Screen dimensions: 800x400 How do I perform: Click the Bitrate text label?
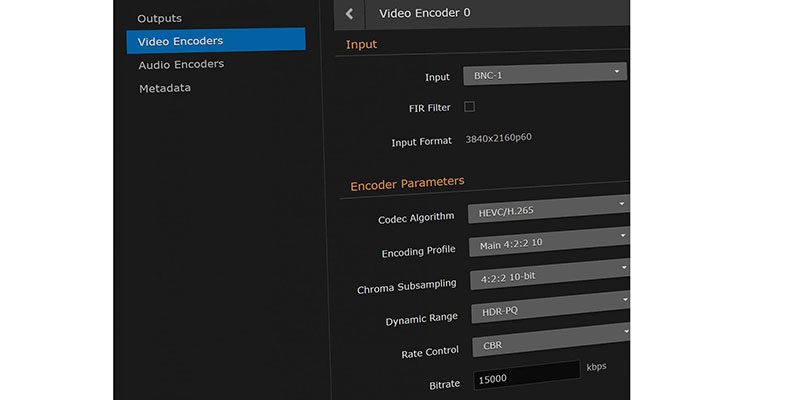[x=444, y=383]
